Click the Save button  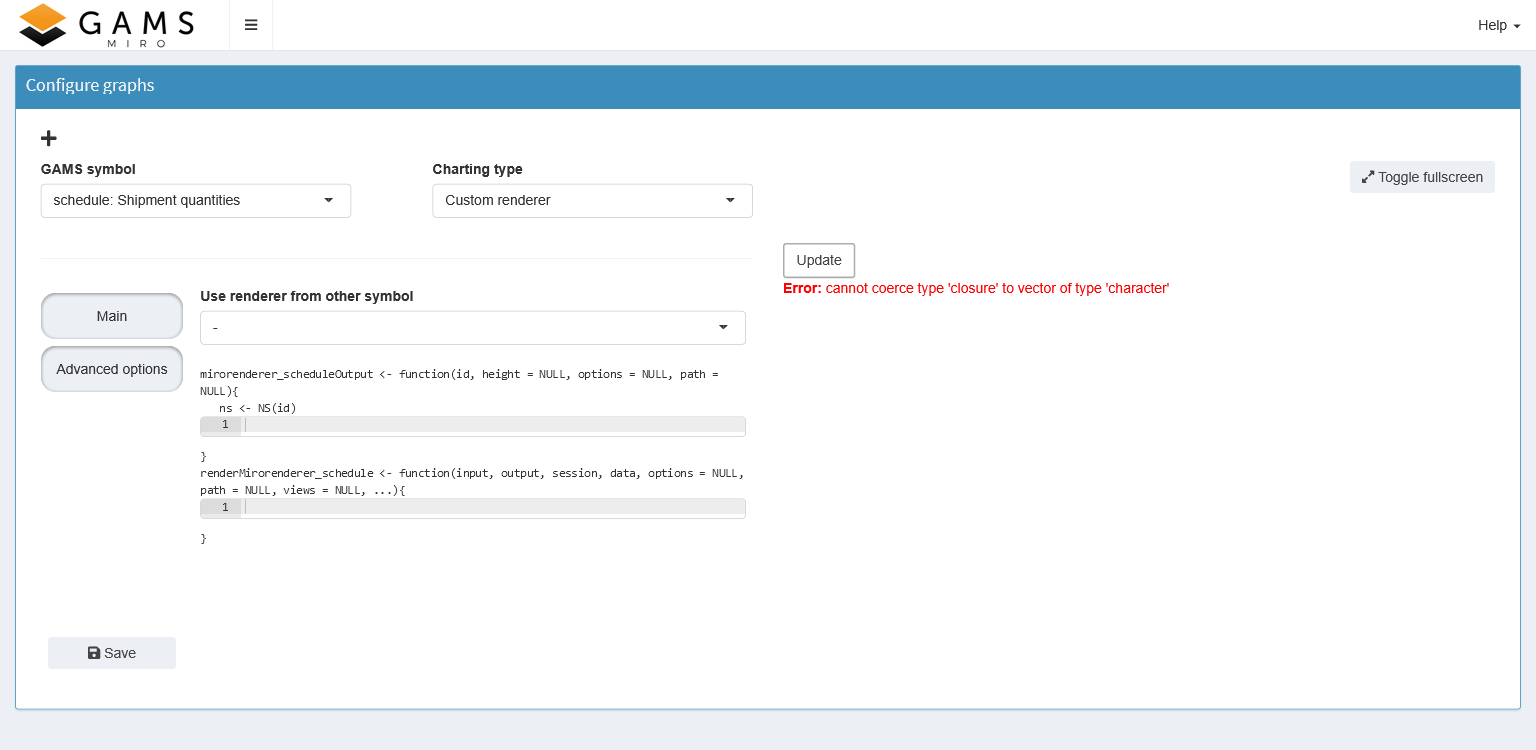[111, 652]
